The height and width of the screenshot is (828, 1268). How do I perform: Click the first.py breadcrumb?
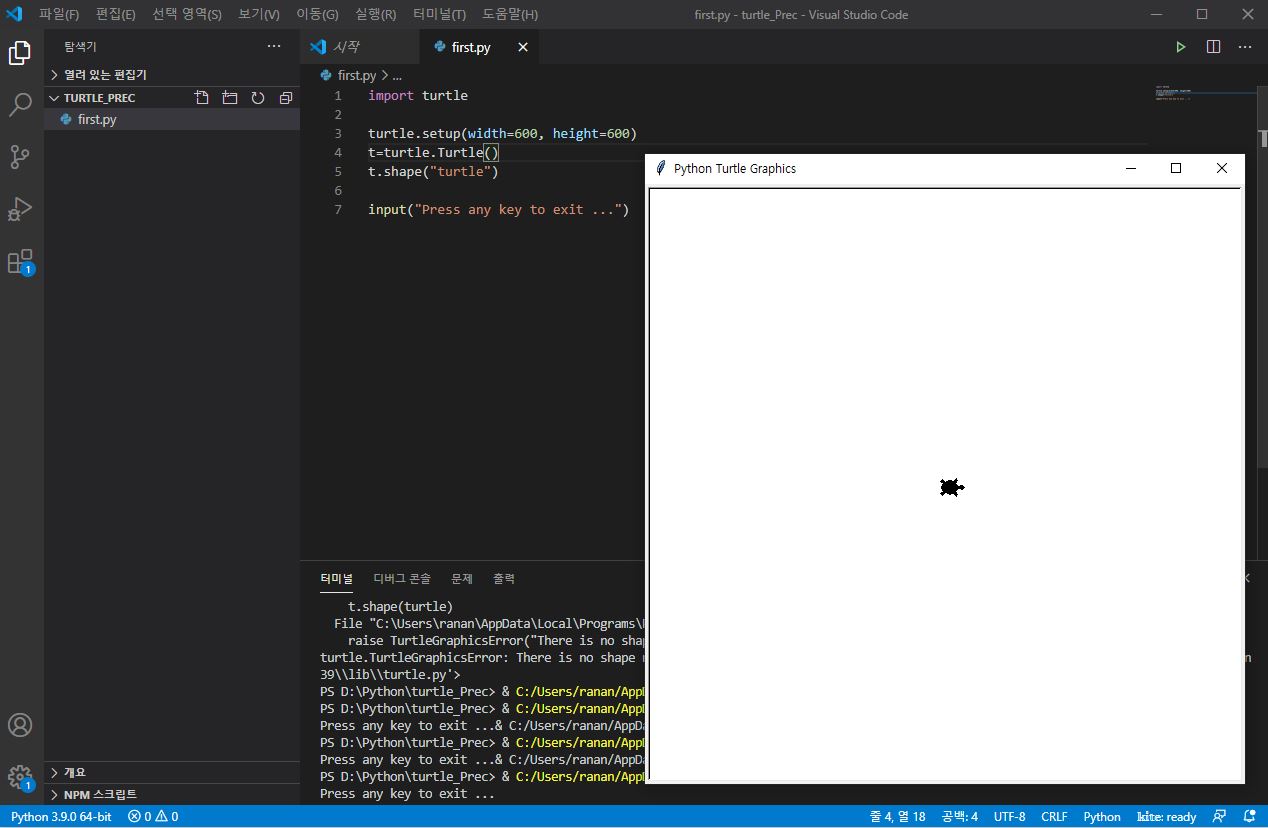[349, 75]
